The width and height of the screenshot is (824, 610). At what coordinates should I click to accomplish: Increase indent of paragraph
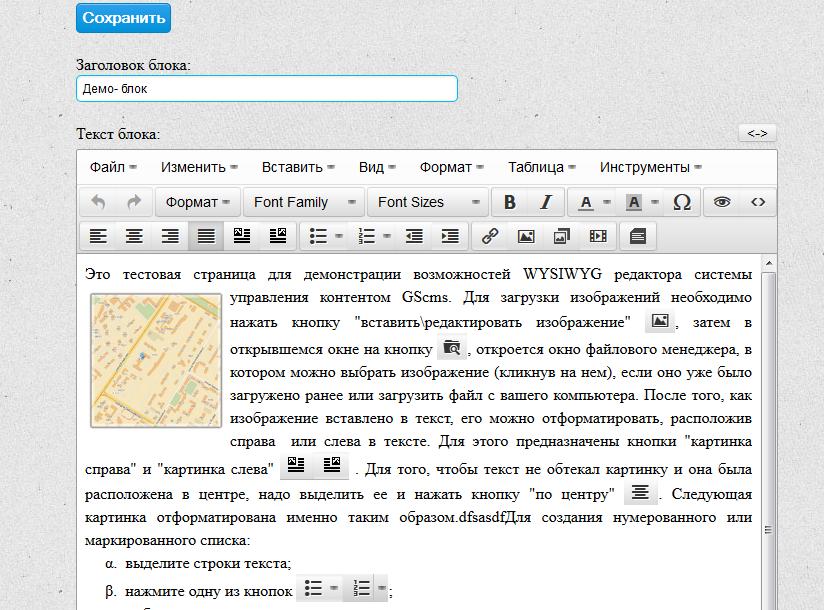450,236
